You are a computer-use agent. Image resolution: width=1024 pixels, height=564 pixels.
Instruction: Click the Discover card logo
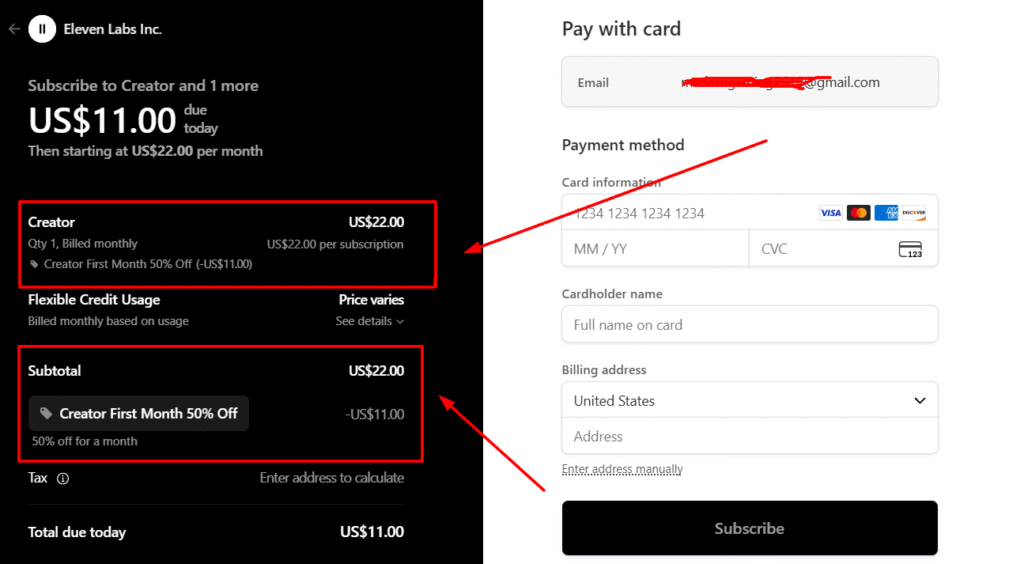point(913,213)
